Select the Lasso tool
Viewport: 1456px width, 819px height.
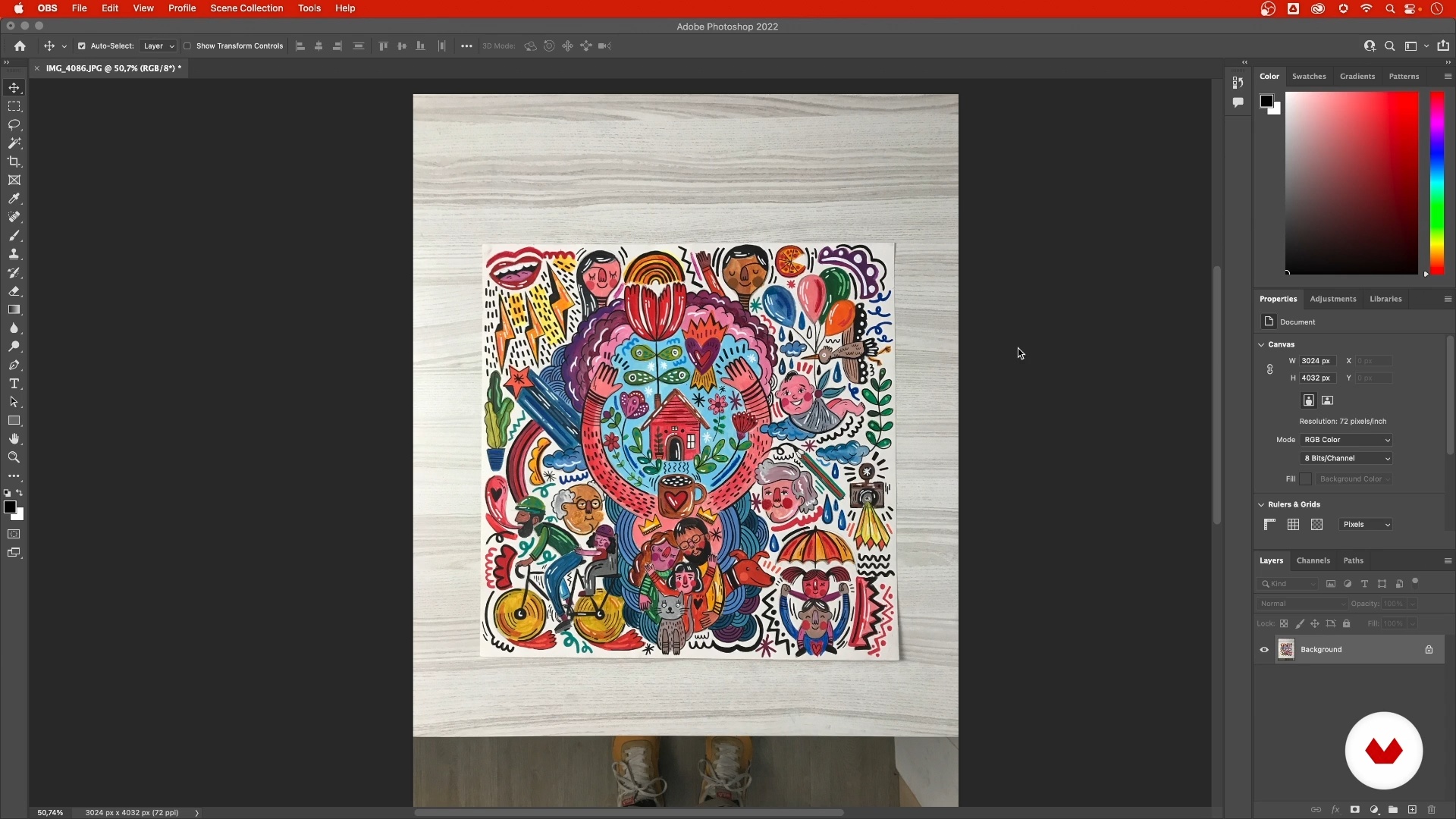(x=14, y=124)
